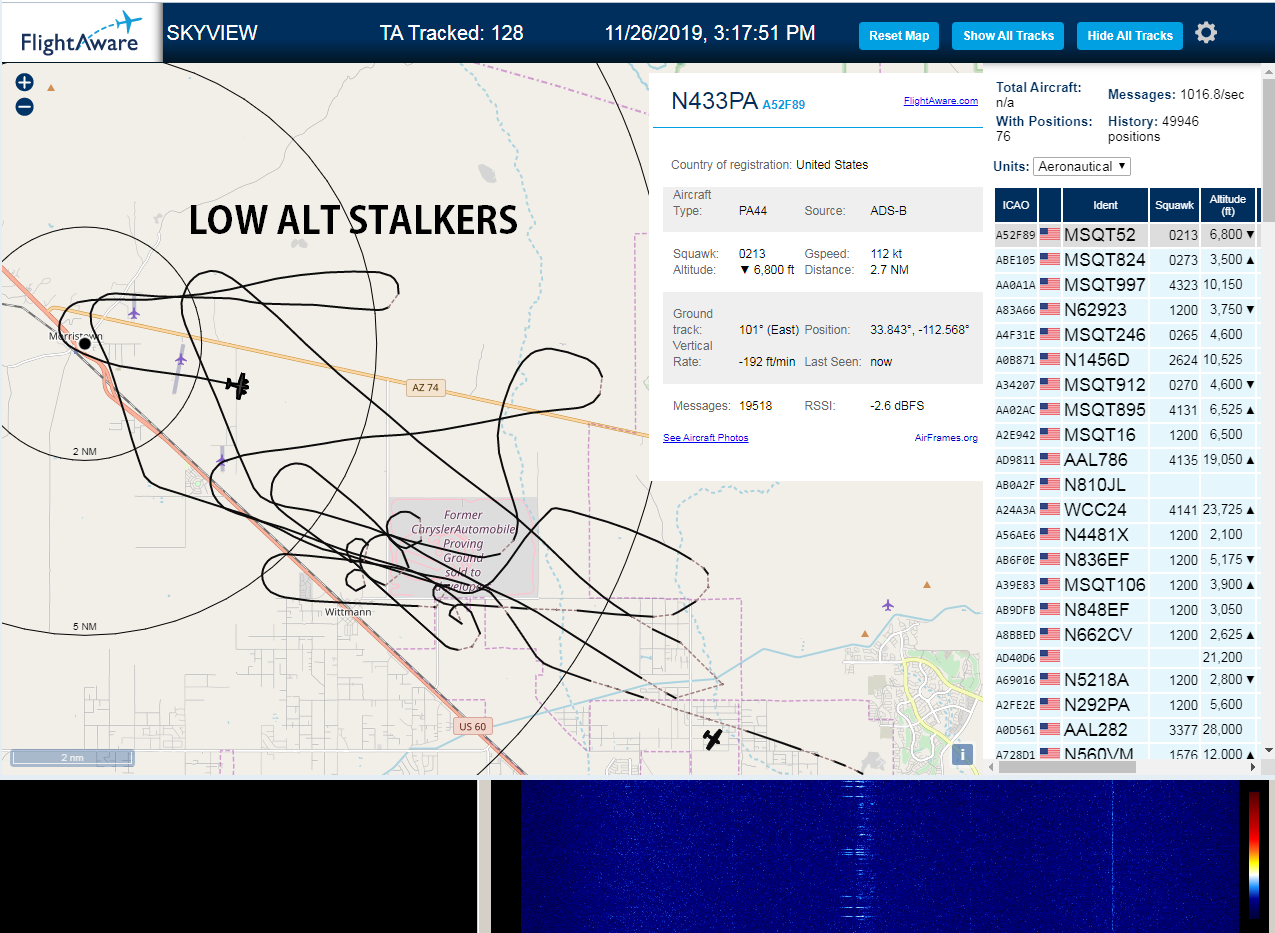Select the black aircraft near Morristown

click(x=237, y=384)
